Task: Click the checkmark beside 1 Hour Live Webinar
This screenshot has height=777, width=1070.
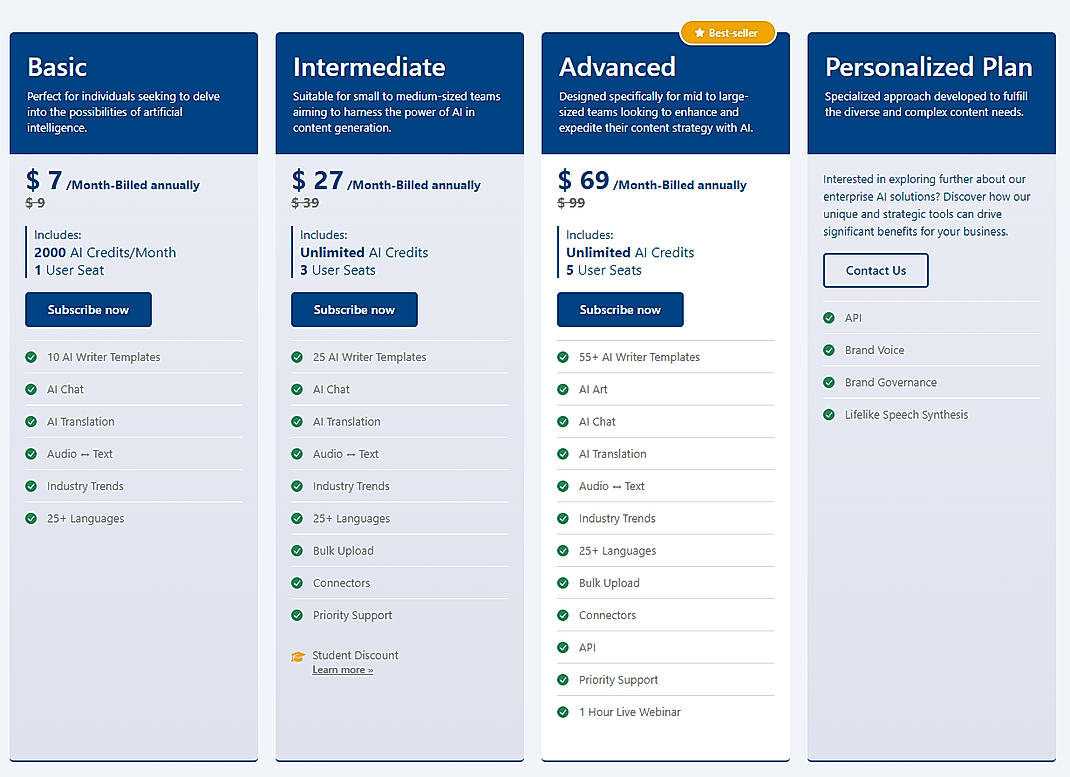Action: 563,712
